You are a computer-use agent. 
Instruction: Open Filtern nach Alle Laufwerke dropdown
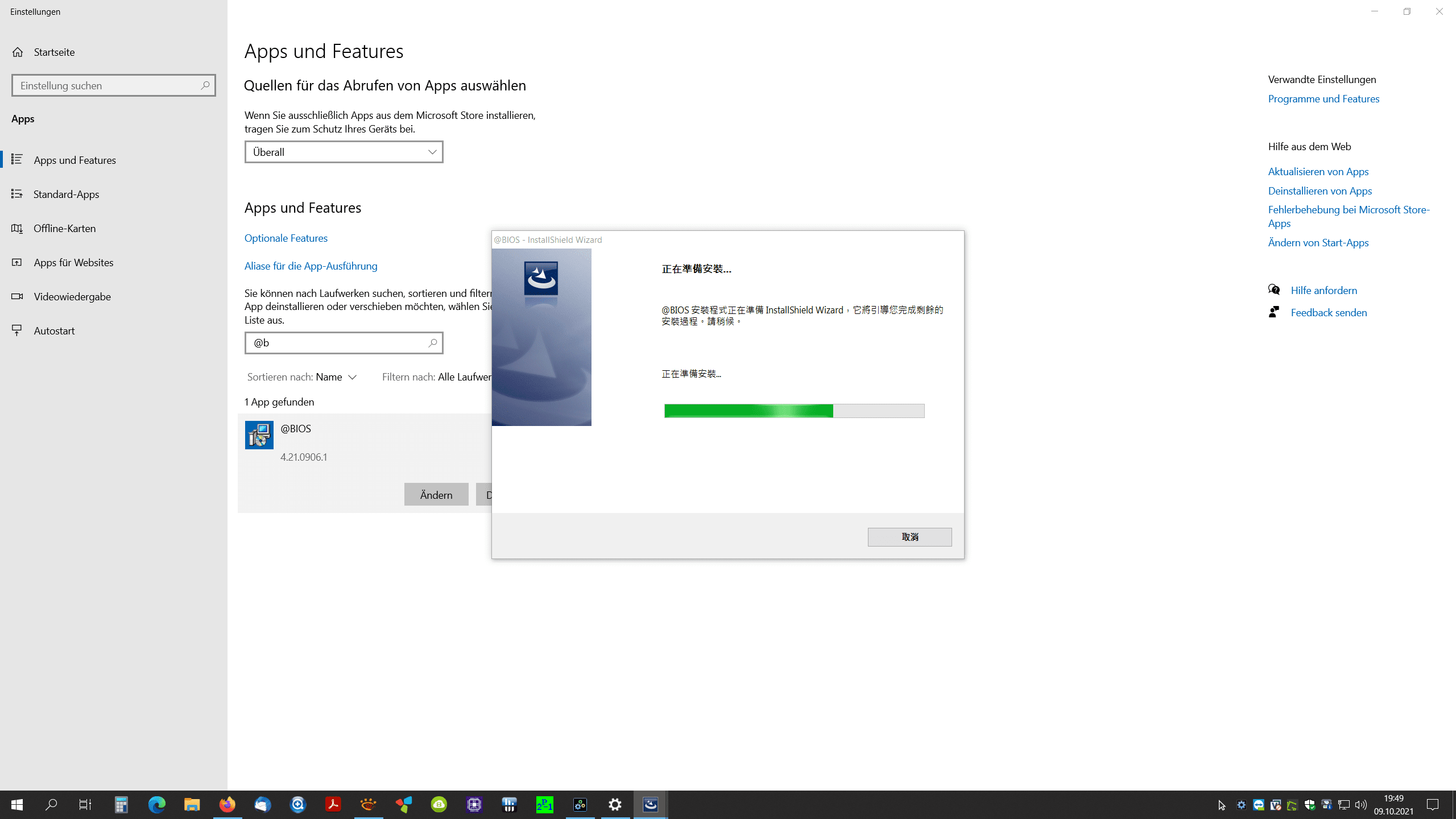[437, 377]
